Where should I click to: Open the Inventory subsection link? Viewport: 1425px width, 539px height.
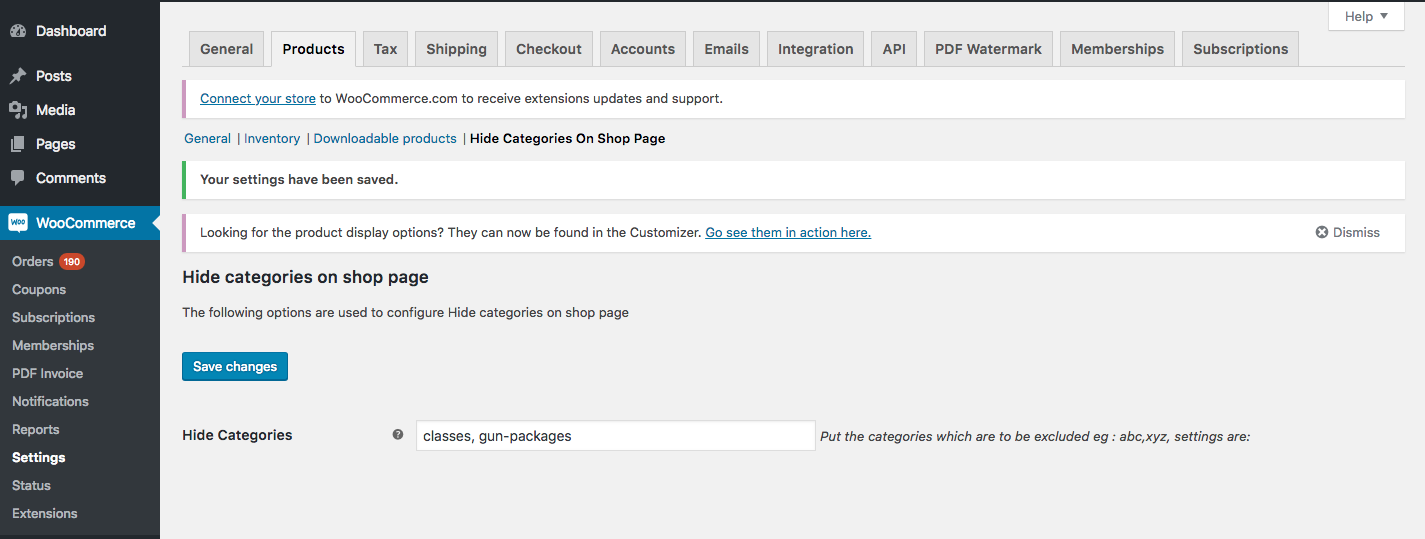(272, 138)
